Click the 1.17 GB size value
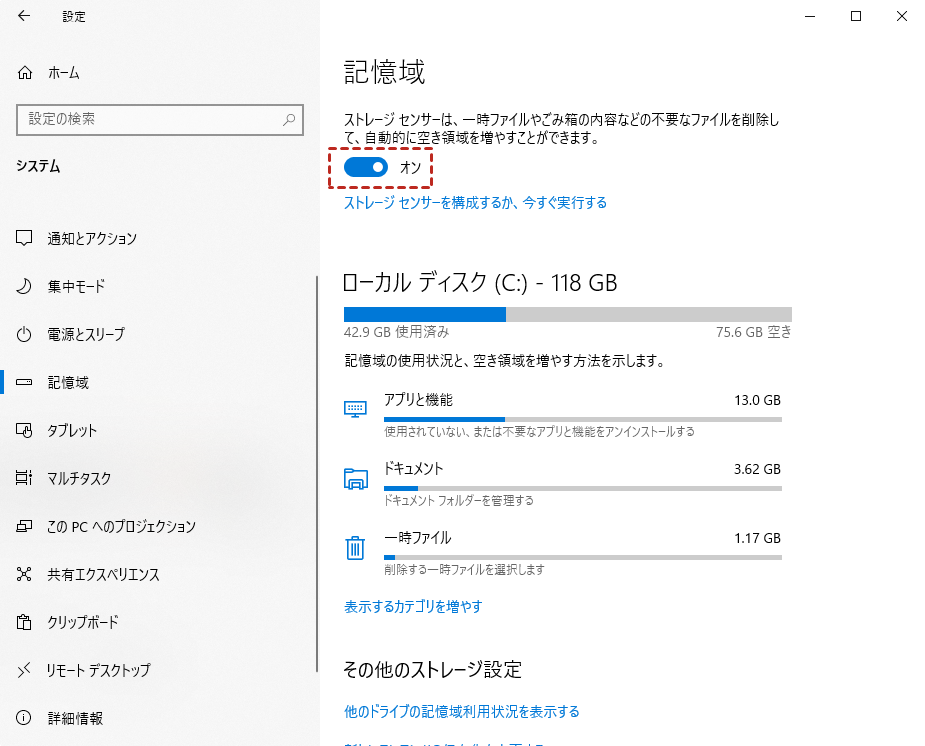The width and height of the screenshot is (925, 746). point(757,538)
